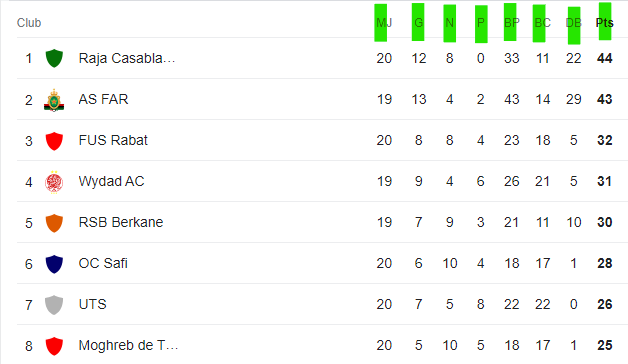Click the OC Safi navy shield icon
This screenshot has width=628, height=364.
(54, 264)
